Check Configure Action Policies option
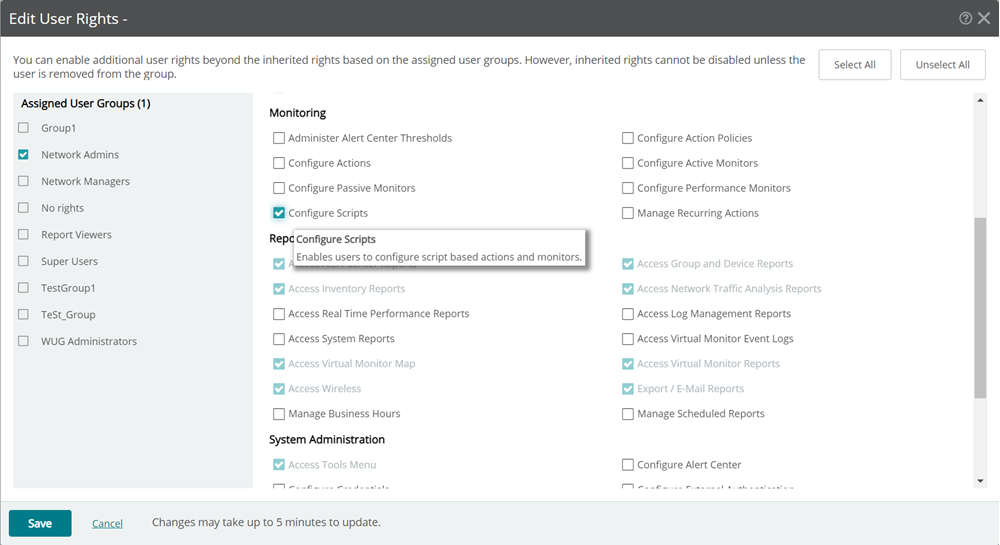This screenshot has height=545, width=1000. coord(628,138)
